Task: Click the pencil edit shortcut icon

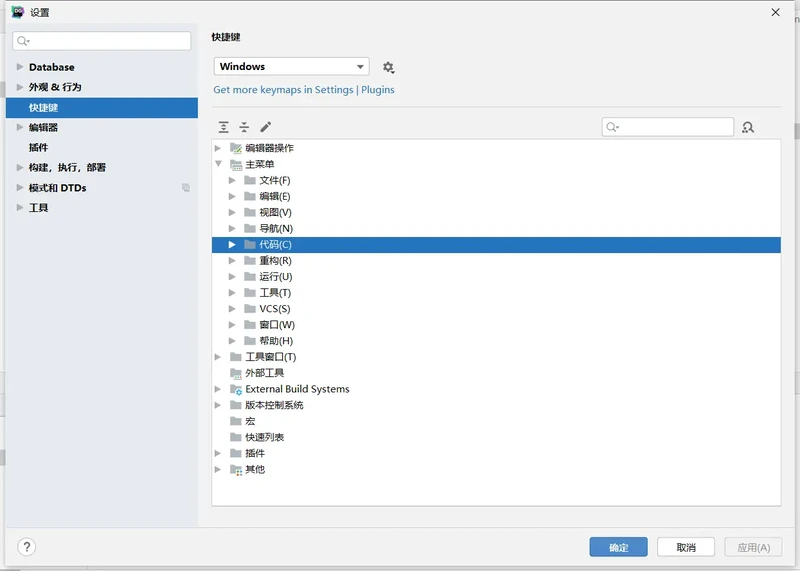Action: [x=266, y=127]
